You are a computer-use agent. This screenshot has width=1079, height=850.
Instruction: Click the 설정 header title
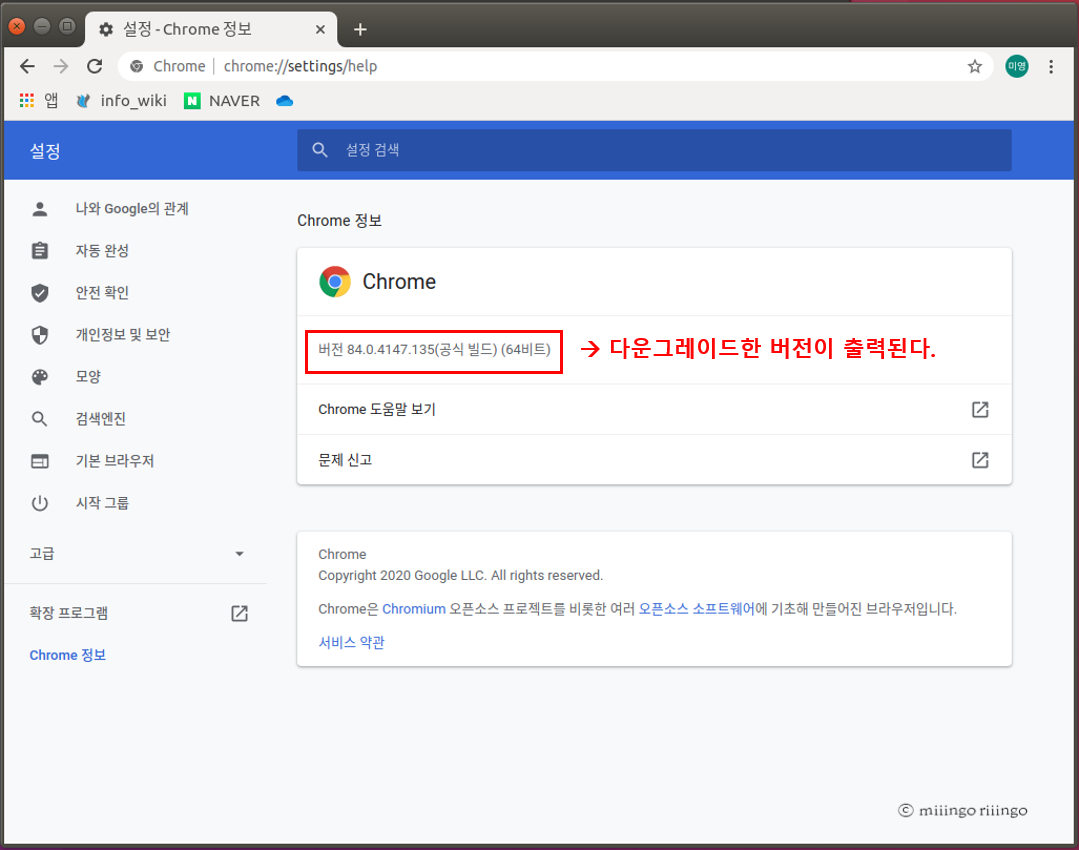pos(45,151)
